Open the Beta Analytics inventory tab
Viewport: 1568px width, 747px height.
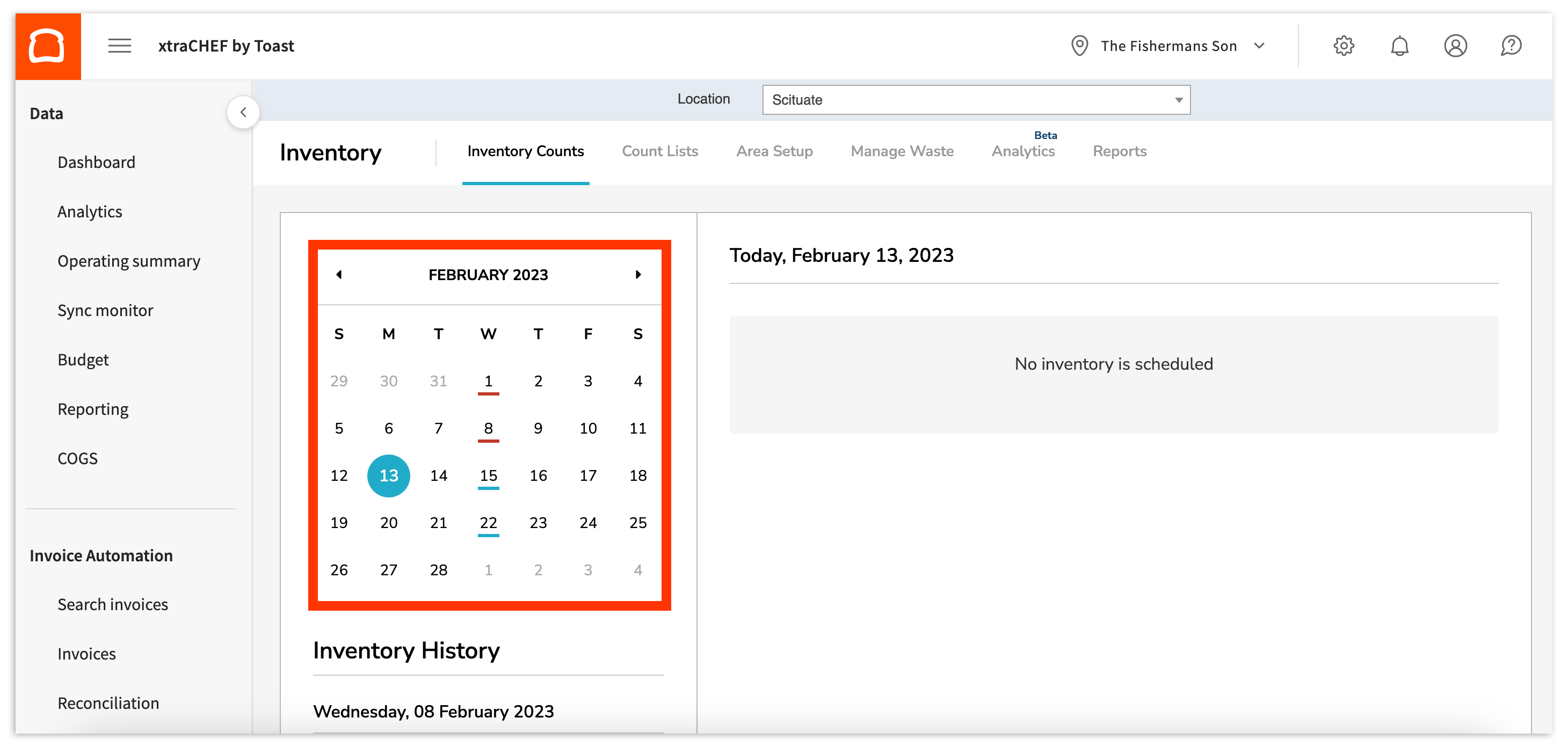tap(1022, 151)
